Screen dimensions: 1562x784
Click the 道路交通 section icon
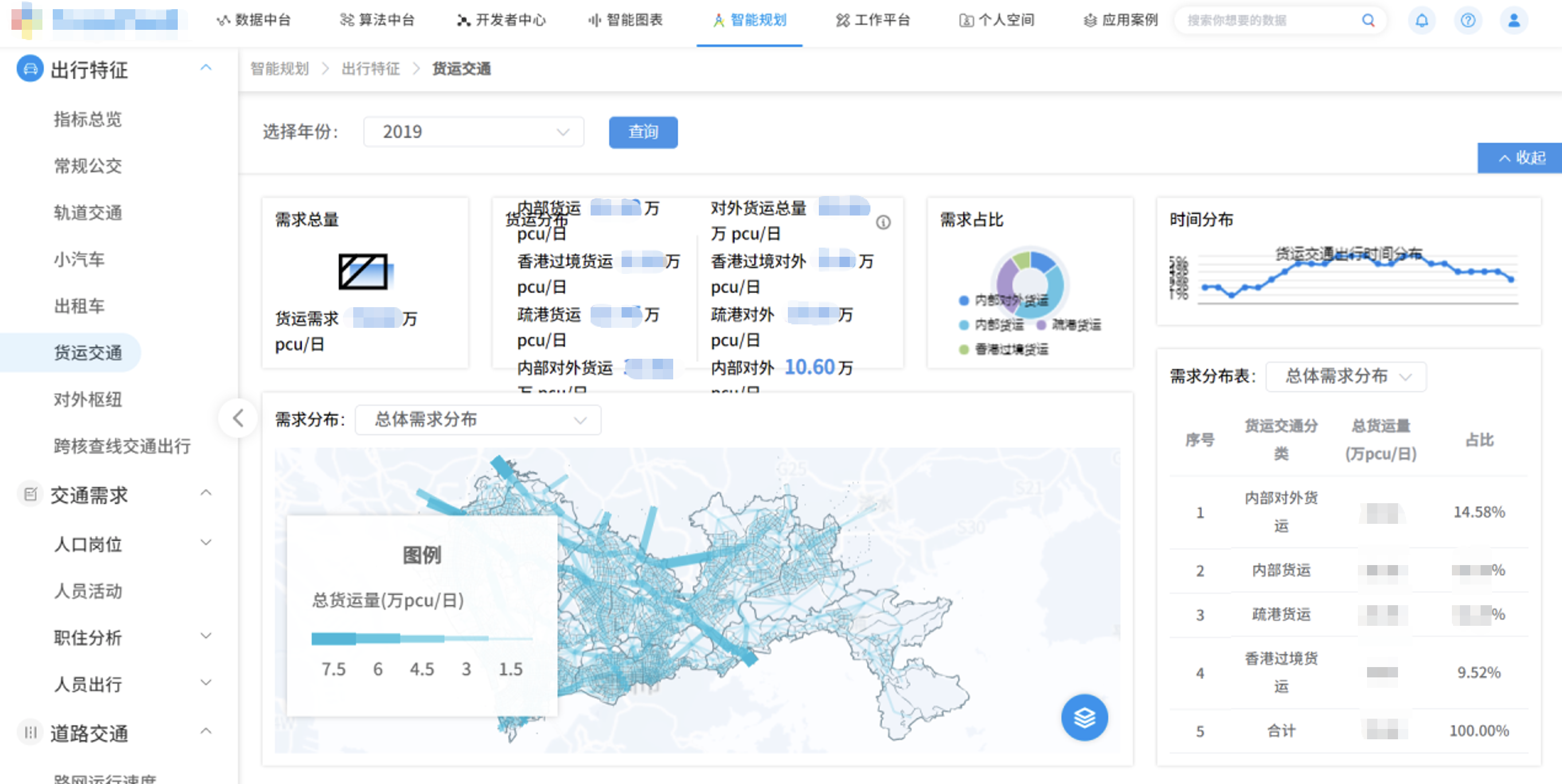pos(30,732)
